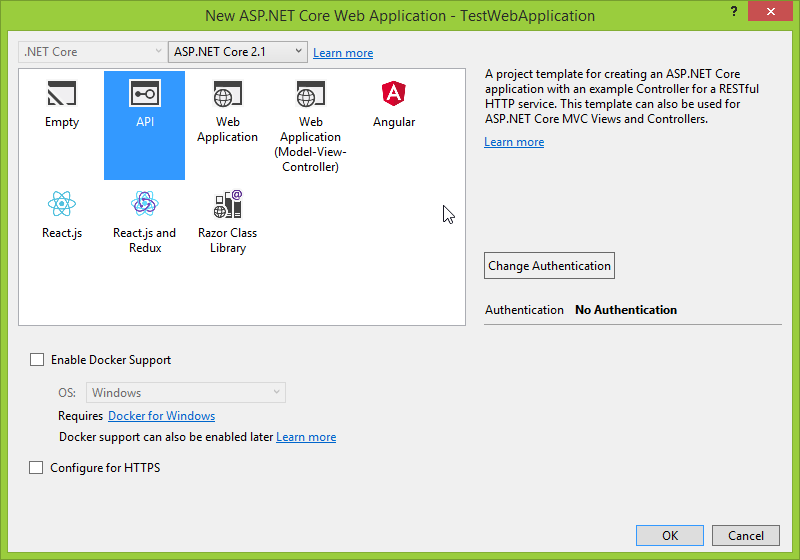Click the 'Angular' label text
The height and width of the screenshot is (560, 800).
[x=394, y=122]
